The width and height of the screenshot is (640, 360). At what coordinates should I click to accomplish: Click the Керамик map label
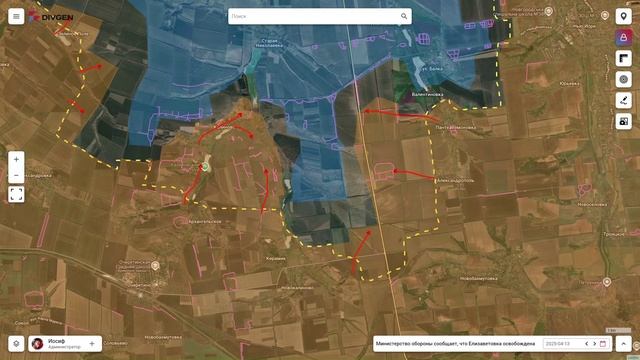[x=276, y=258]
